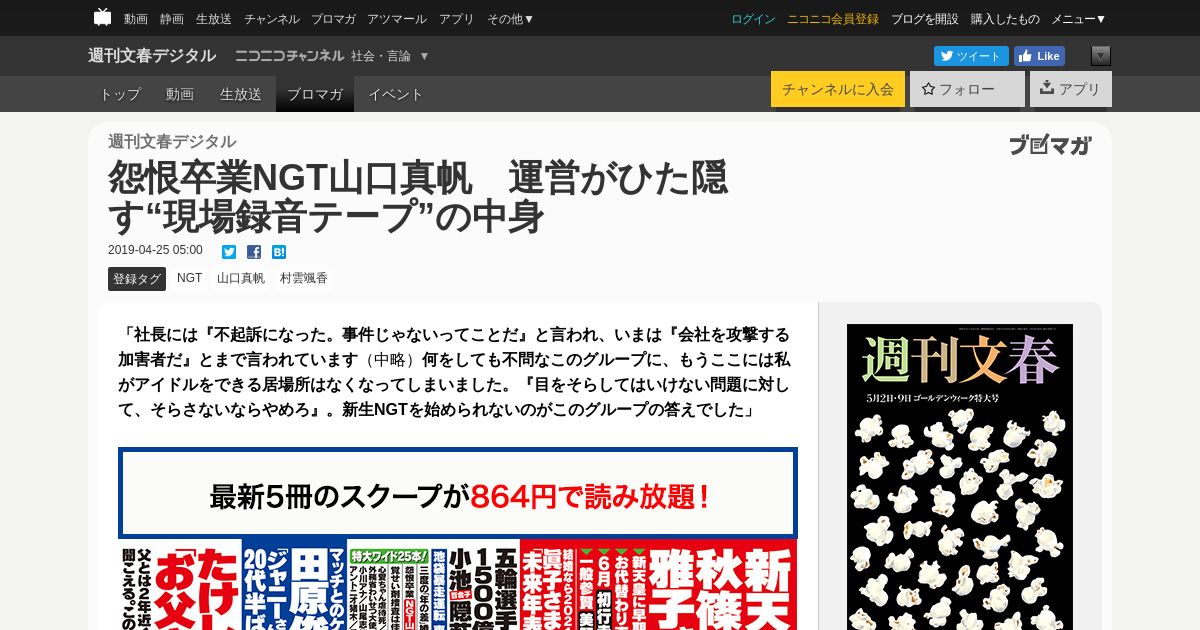Open the 週刊文春 magazine cover image

pos(960,477)
